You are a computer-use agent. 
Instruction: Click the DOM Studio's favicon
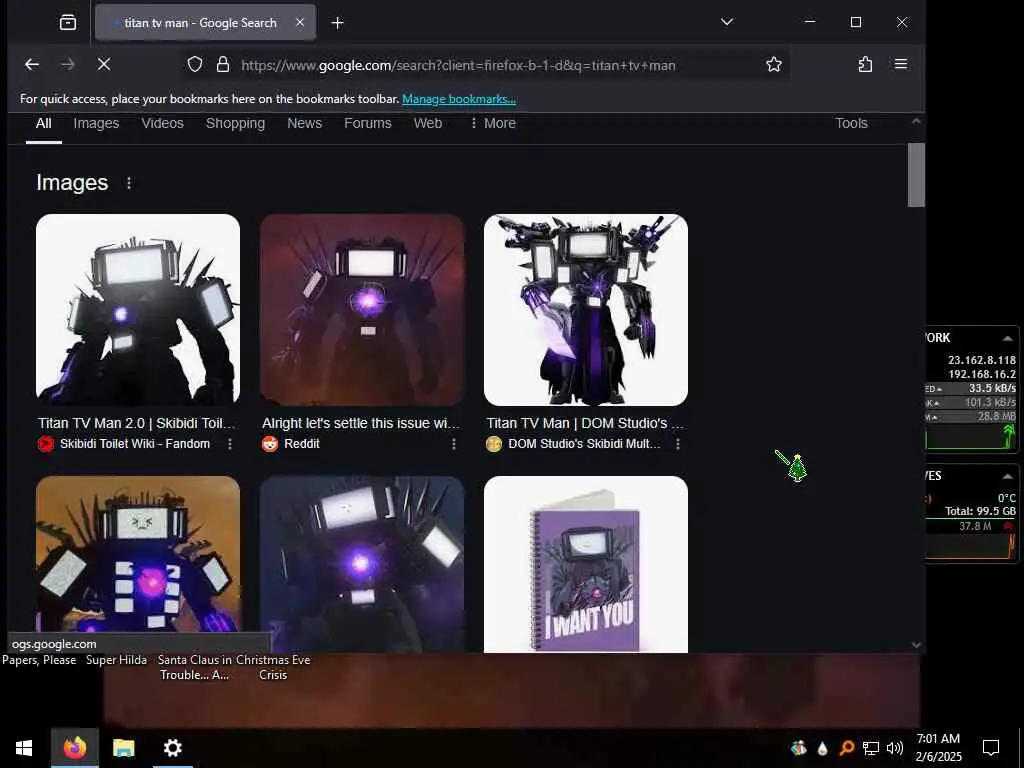[x=494, y=444]
